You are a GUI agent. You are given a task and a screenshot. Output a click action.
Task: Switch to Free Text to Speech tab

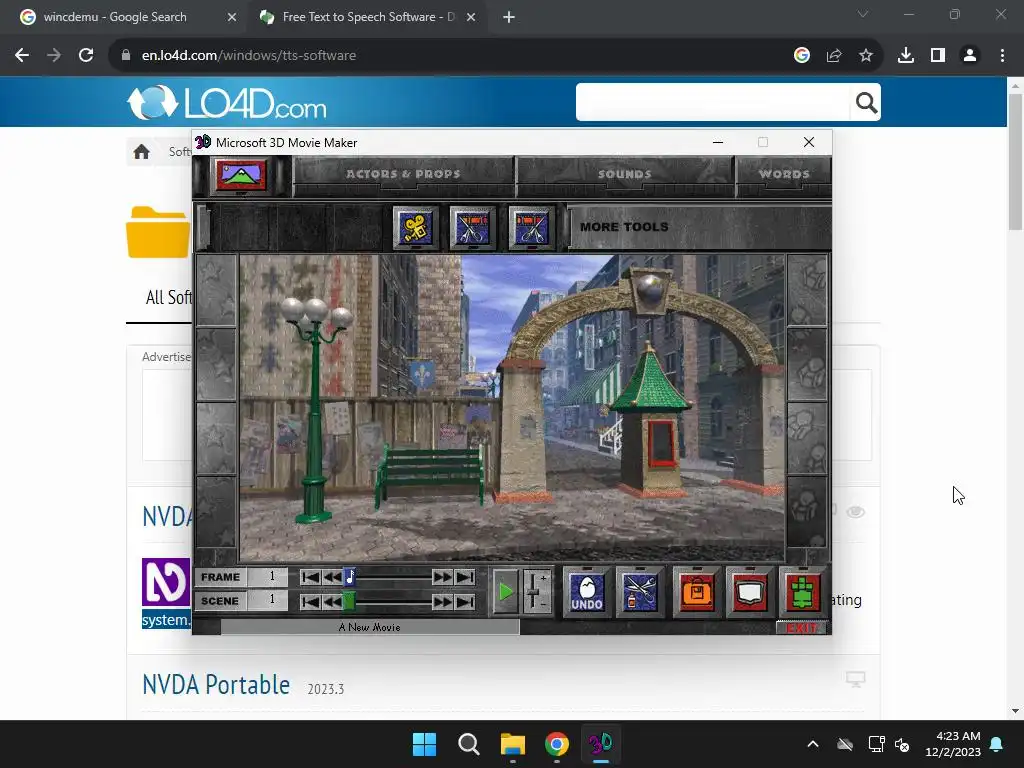[x=366, y=17]
